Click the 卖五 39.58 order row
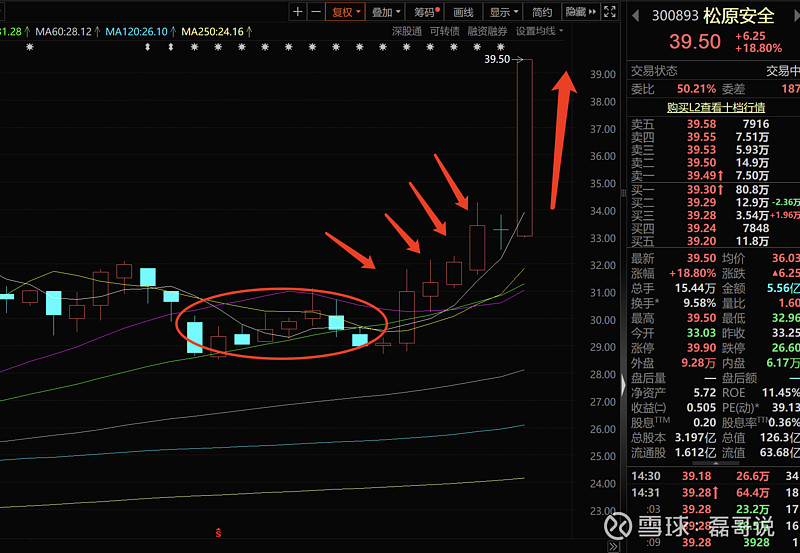800x553 pixels. [714, 124]
